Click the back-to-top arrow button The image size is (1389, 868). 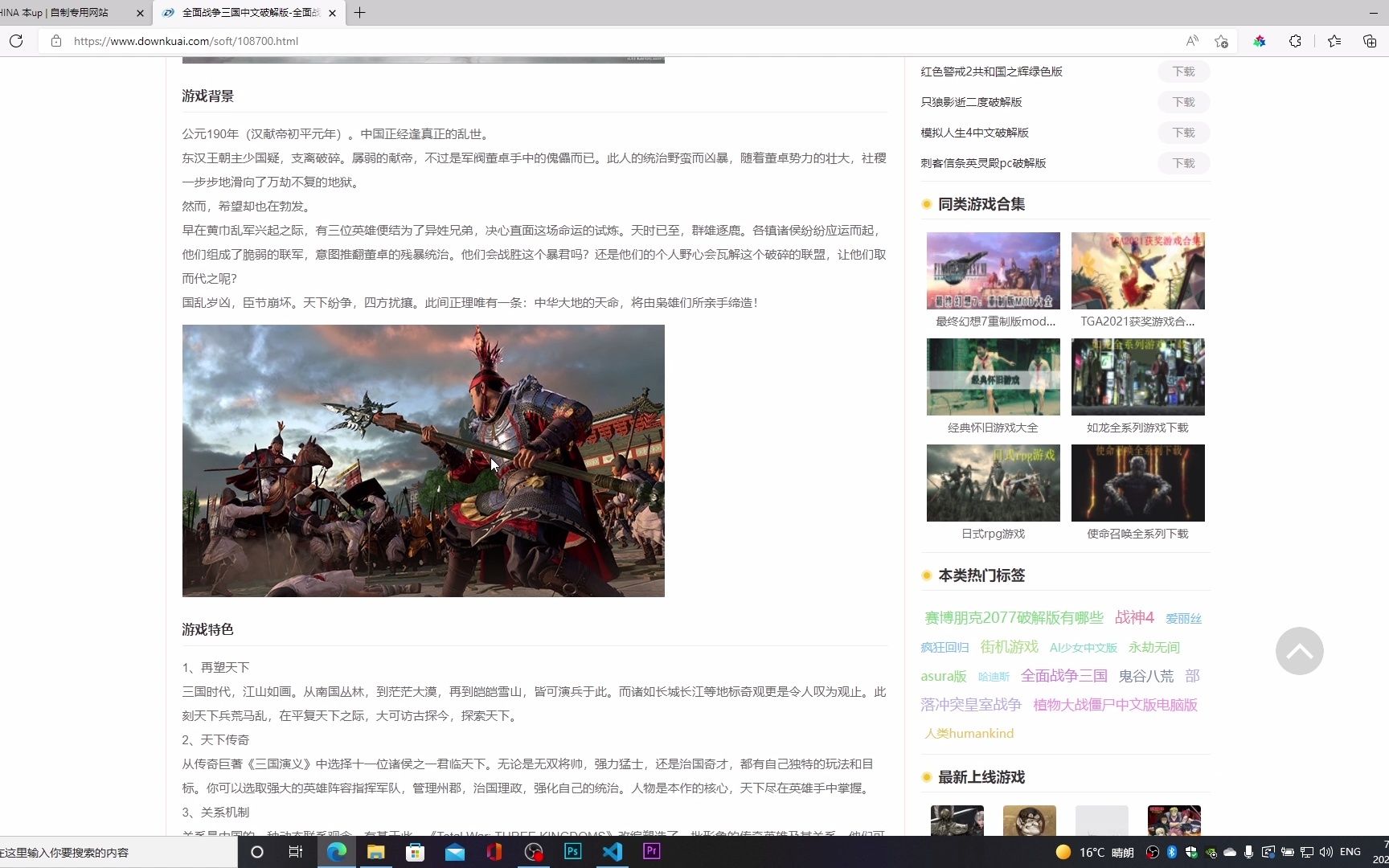1299,651
